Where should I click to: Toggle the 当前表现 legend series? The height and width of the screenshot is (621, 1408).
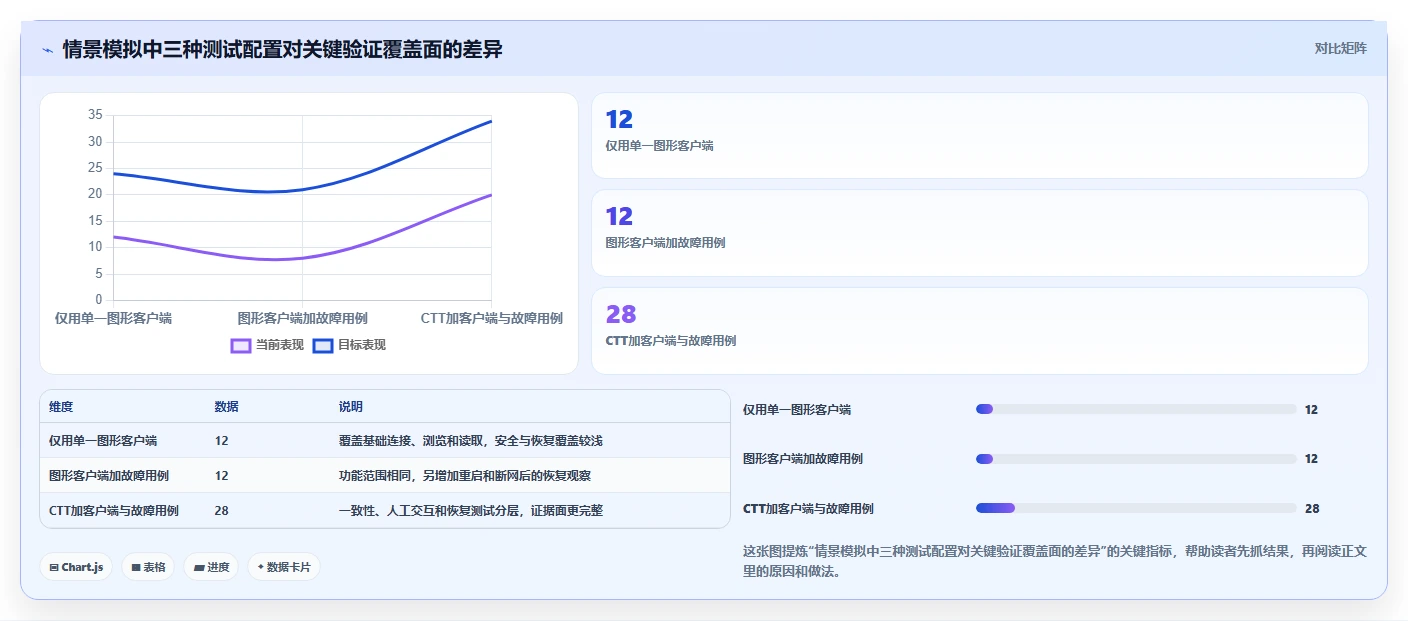pyautogui.click(x=267, y=345)
